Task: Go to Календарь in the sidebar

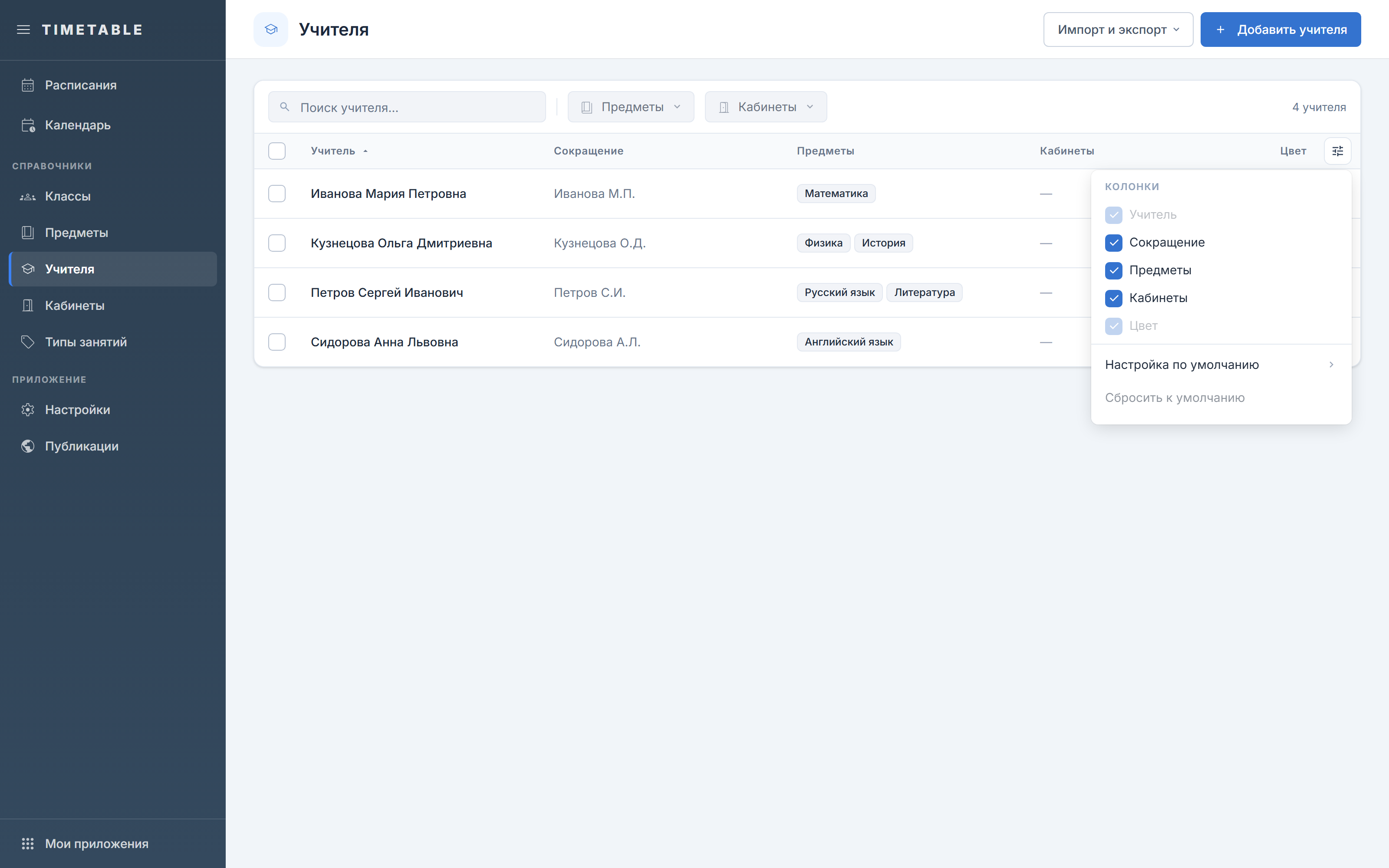Action: coord(113,125)
